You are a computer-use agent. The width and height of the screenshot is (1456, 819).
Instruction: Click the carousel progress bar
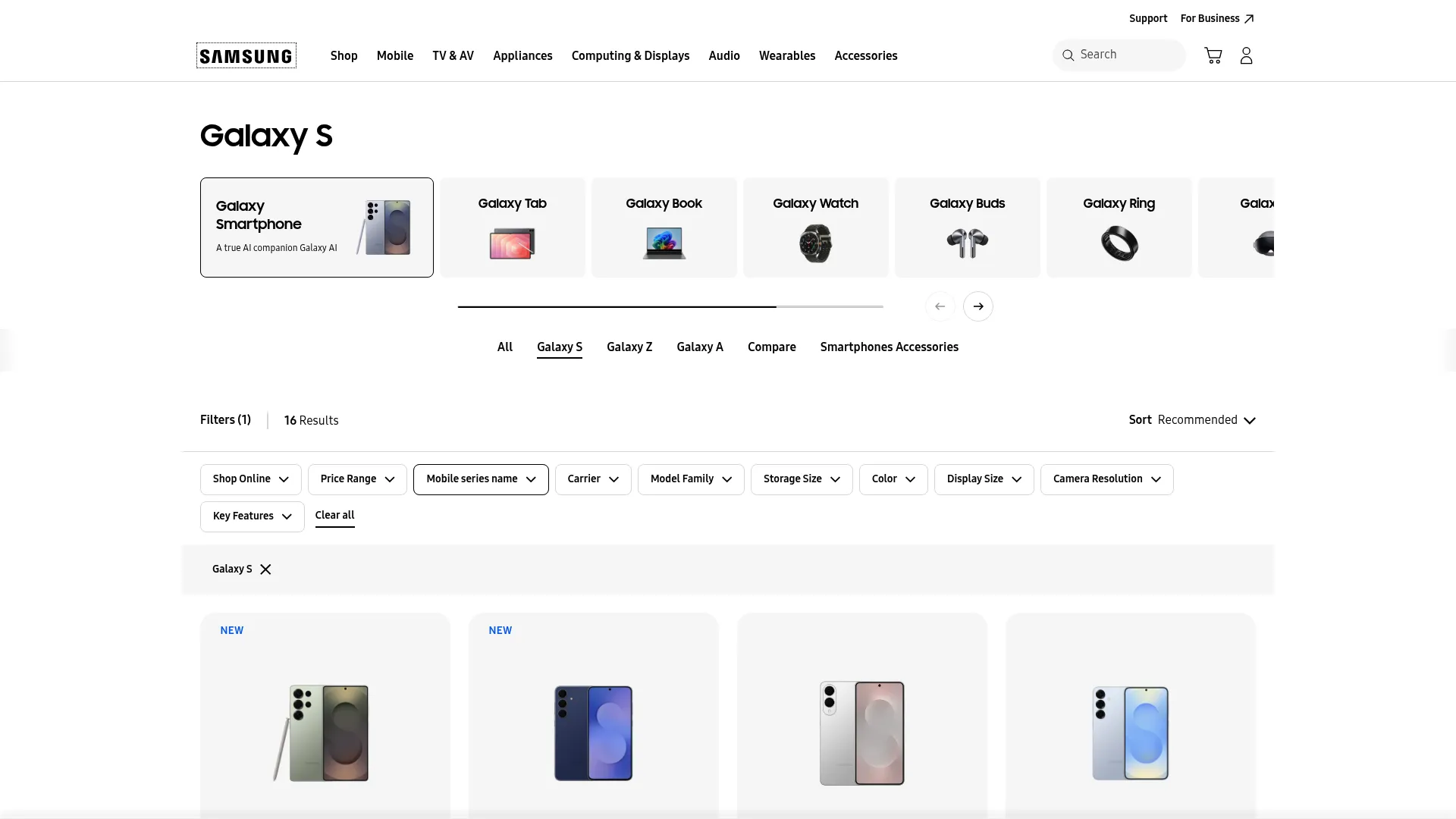670,306
